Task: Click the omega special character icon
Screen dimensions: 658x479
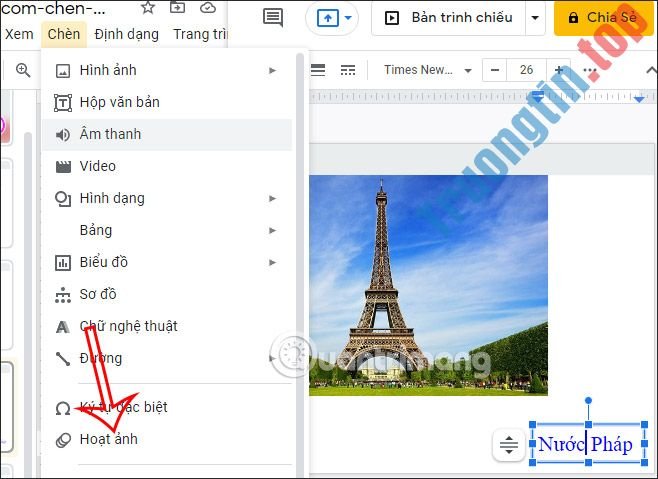Action: pos(63,408)
